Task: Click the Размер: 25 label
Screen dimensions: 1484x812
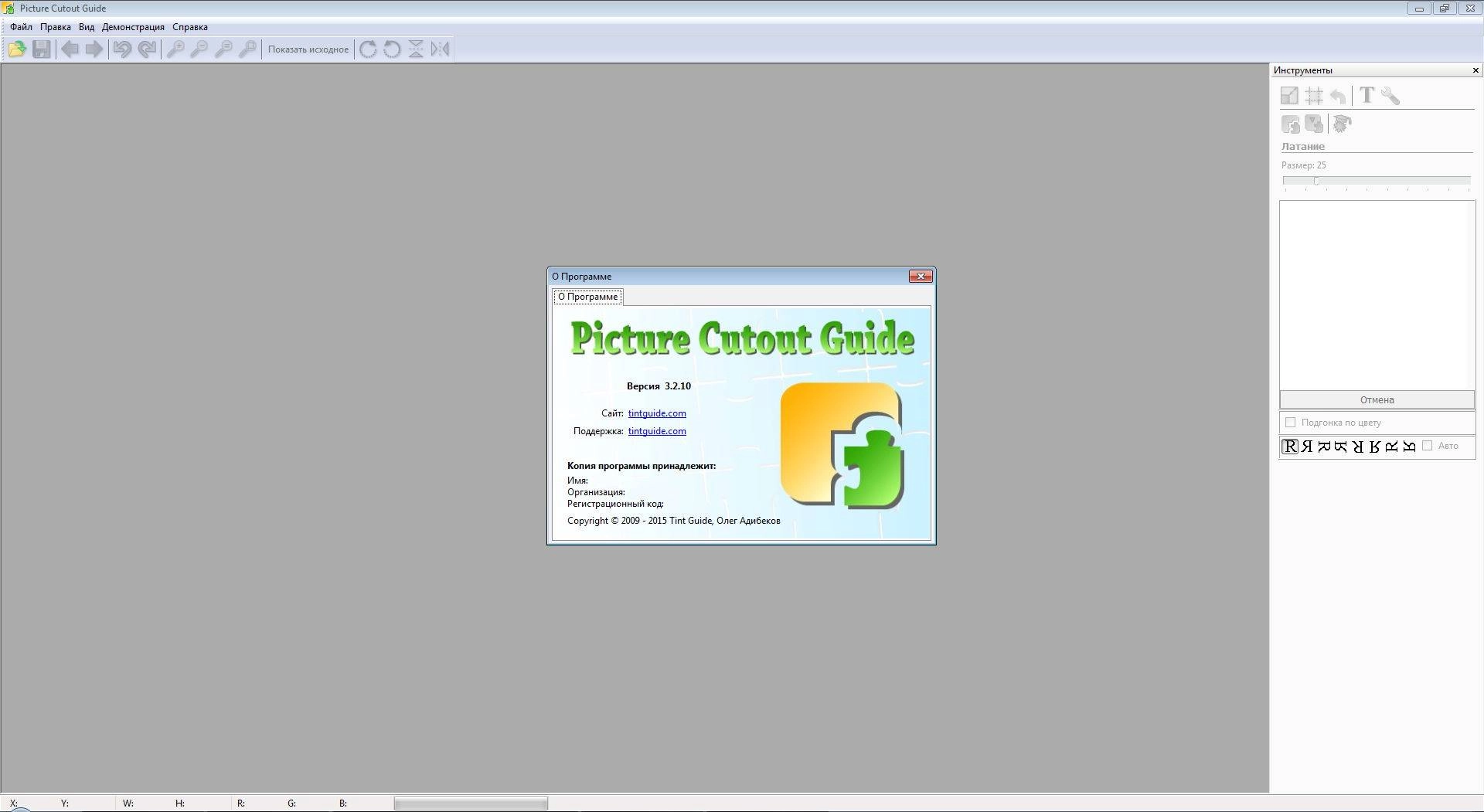Action: (x=1303, y=165)
